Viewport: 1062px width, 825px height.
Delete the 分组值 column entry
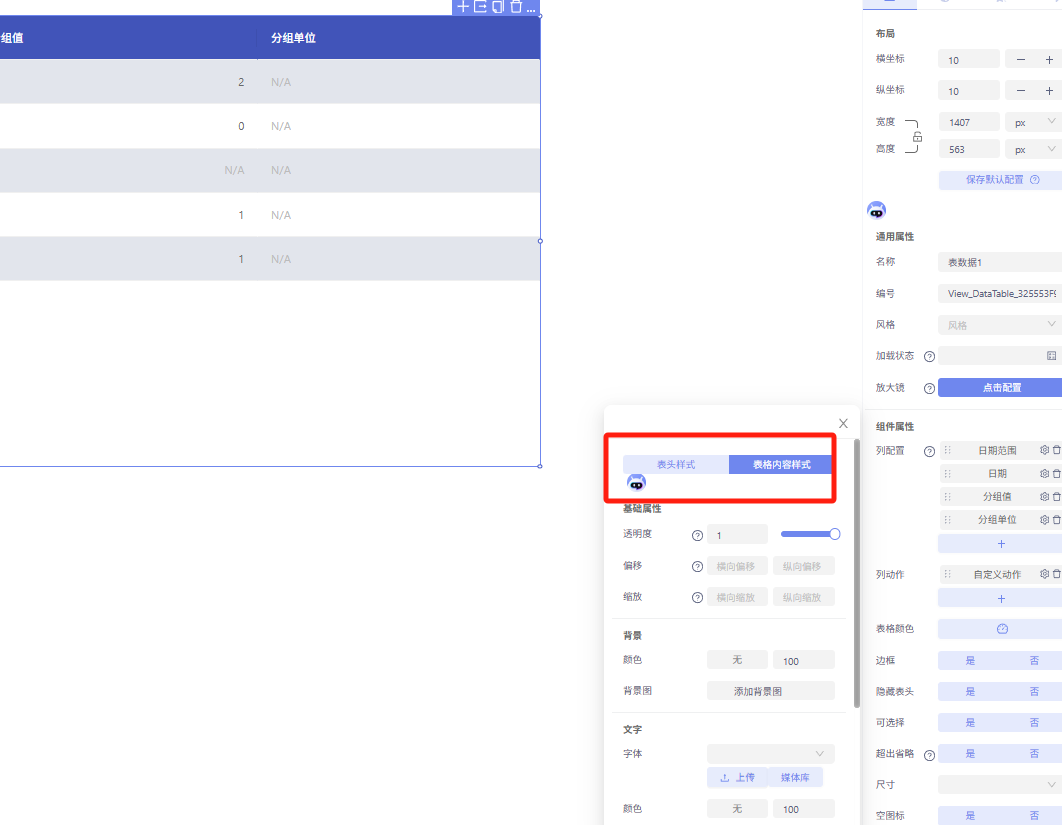click(1057, 496)
